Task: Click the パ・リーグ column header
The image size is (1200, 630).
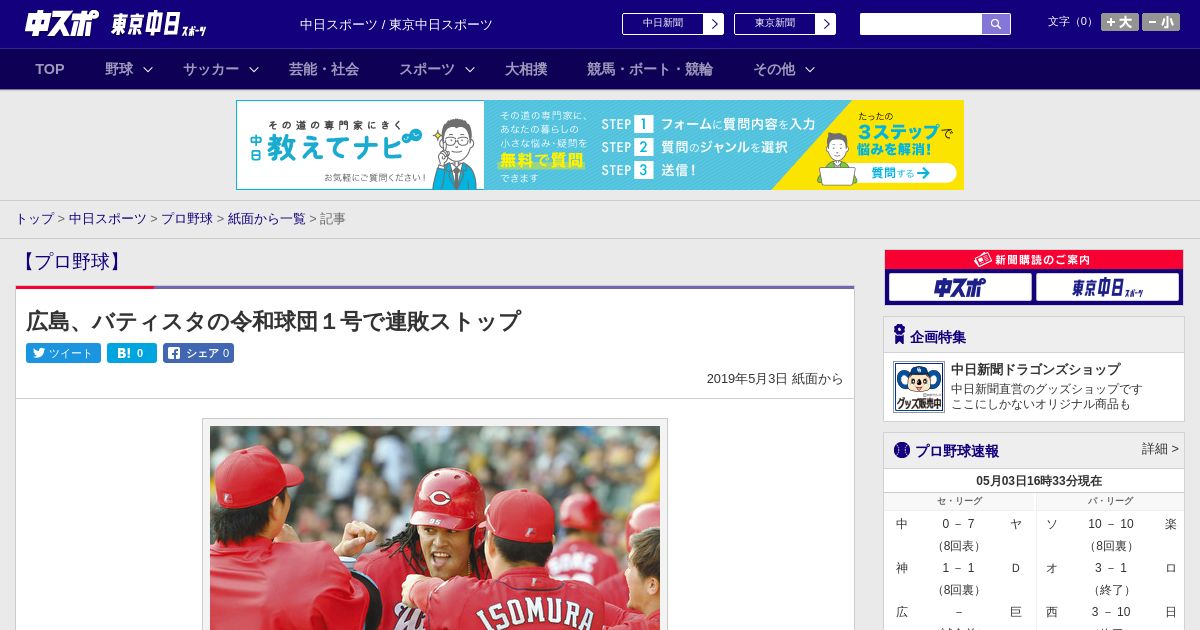Action: [1110, 501]
